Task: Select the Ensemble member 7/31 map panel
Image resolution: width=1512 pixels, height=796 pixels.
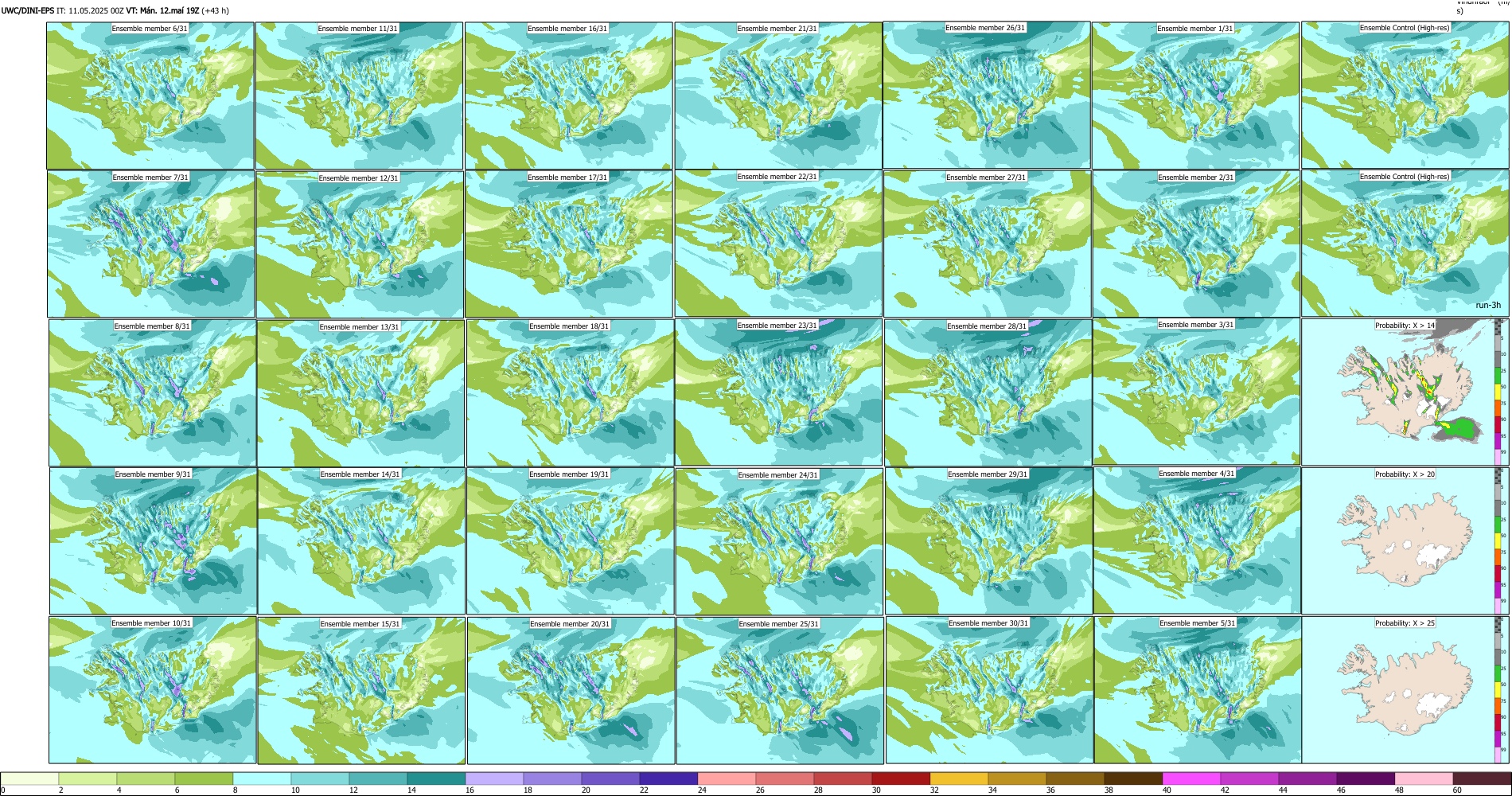Action: (x=151, y=244)
